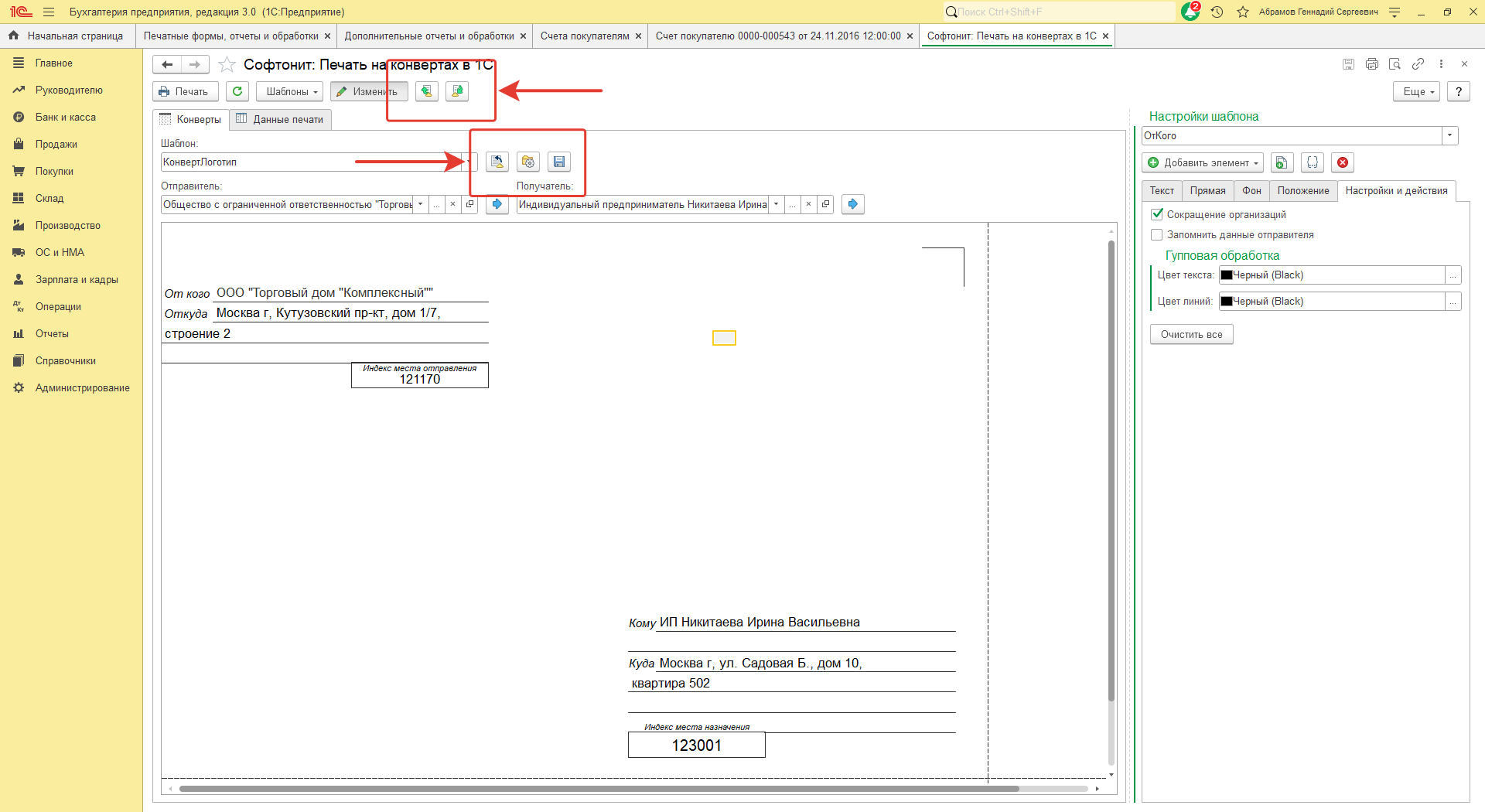The width and height of the screenshot is (1485, 812).
Task: Enable Запомнить данные отправителя checkbox
Action: tap(1157, 234)
